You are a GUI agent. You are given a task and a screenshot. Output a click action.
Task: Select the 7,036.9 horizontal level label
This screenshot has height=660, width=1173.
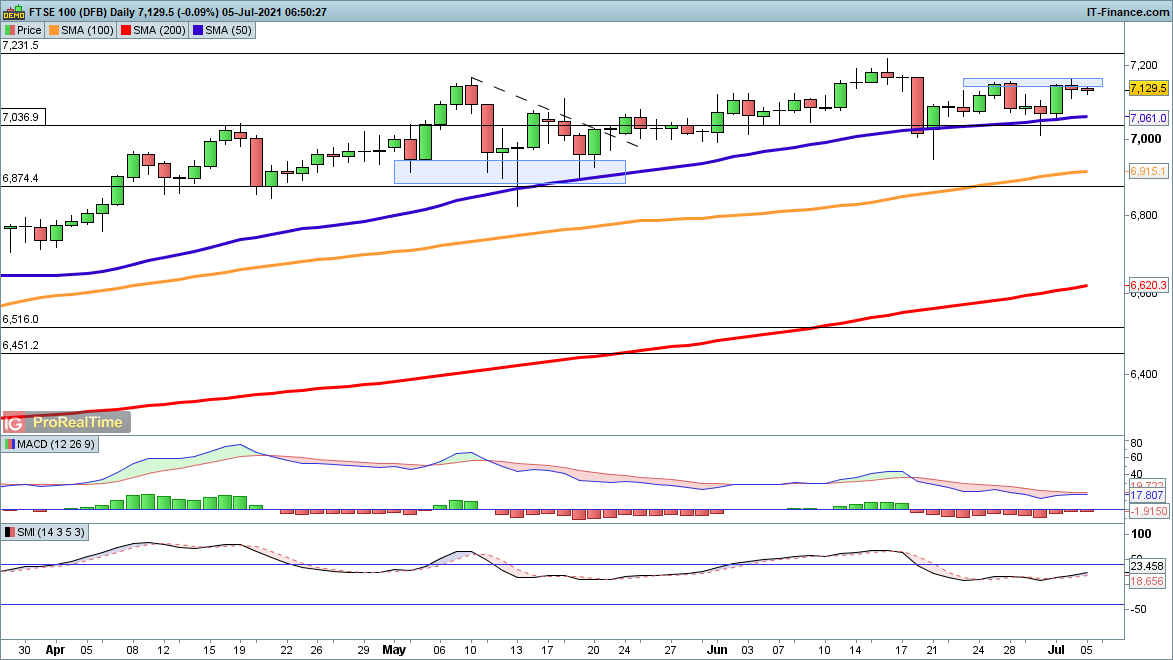click(x=21, y=118)
